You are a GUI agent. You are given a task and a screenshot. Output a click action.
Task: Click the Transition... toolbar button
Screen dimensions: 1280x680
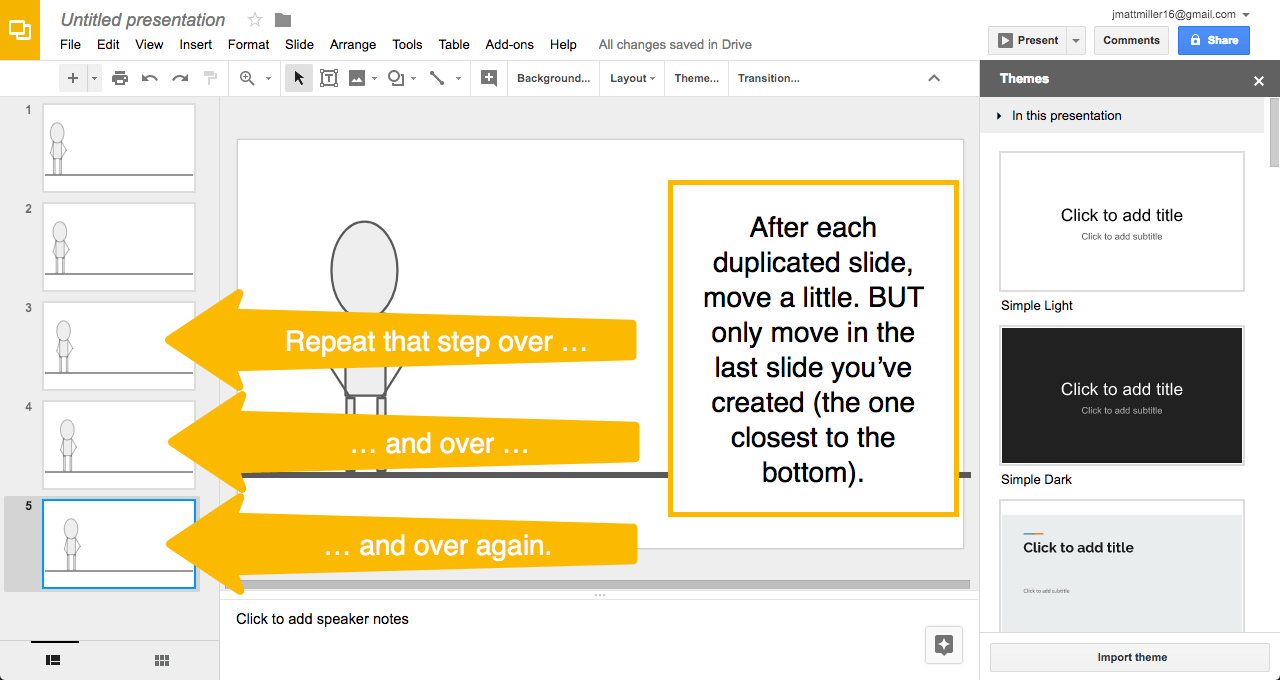coord(768,78)
